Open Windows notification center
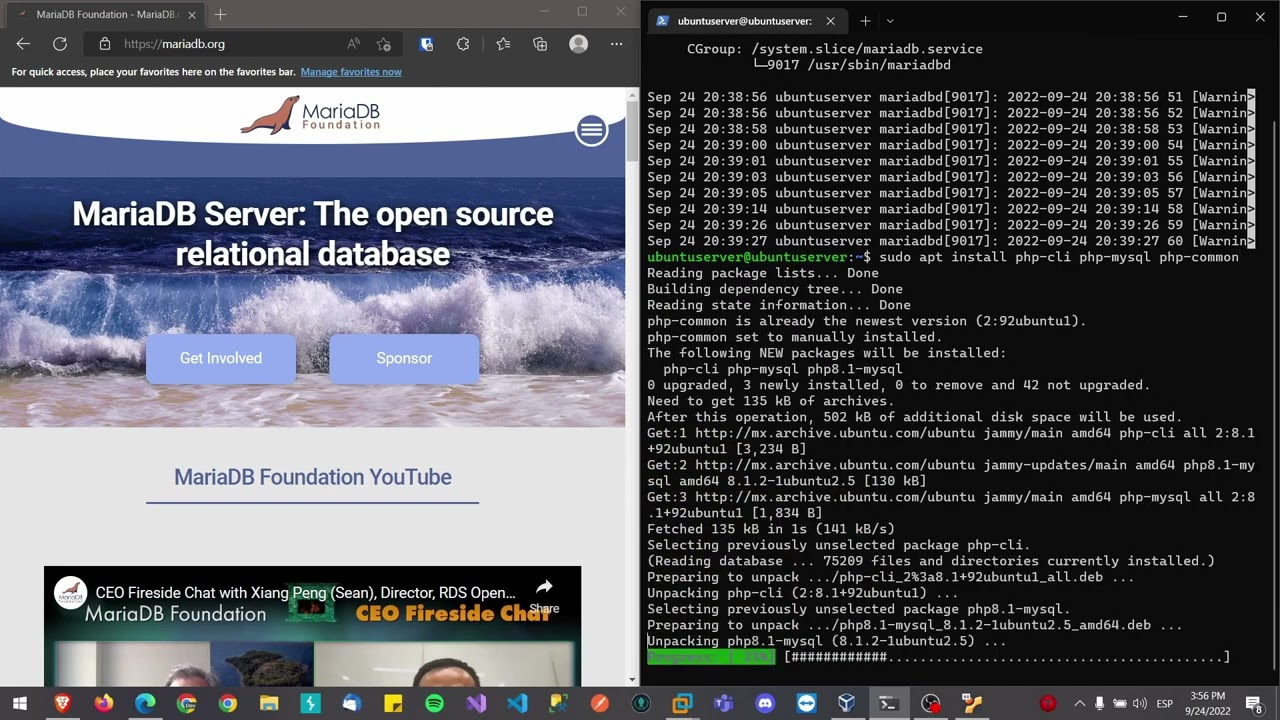Image resolution: width=1280 pixels, height=720 pixels. [x=1254, y=704]
